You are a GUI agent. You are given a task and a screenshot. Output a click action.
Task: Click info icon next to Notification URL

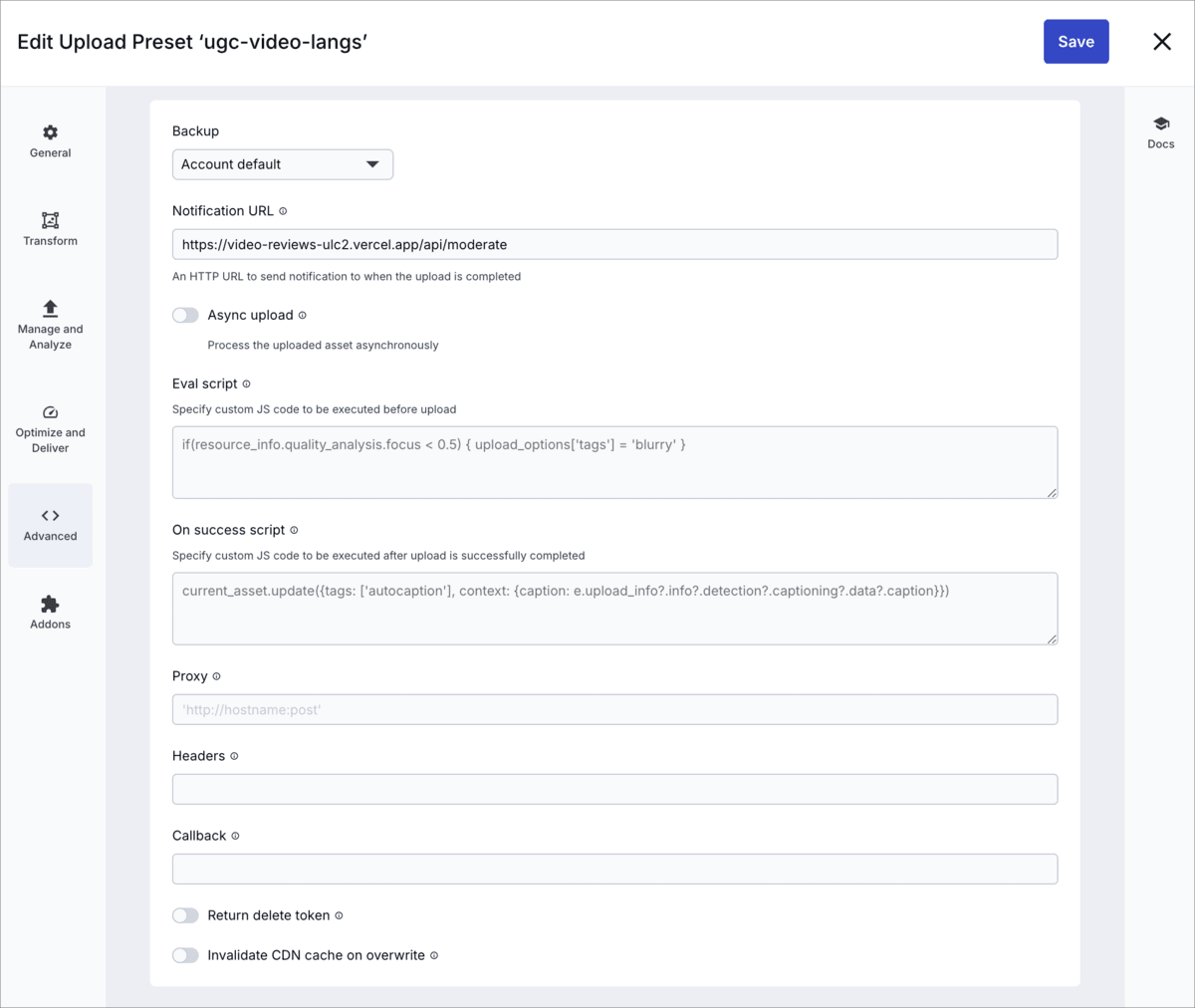click(283, 211)
